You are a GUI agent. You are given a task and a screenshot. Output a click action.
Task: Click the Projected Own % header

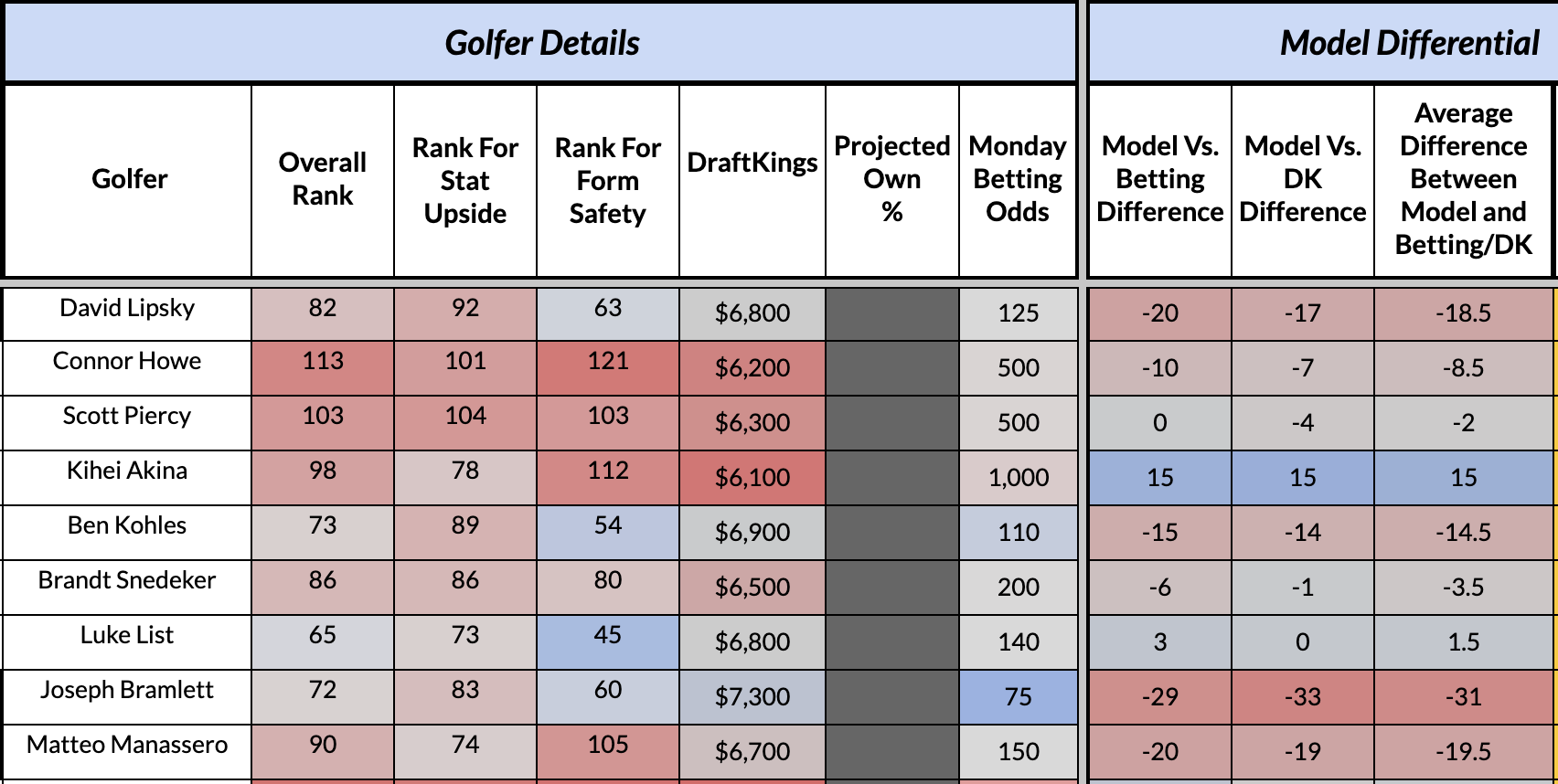(892, 179)
